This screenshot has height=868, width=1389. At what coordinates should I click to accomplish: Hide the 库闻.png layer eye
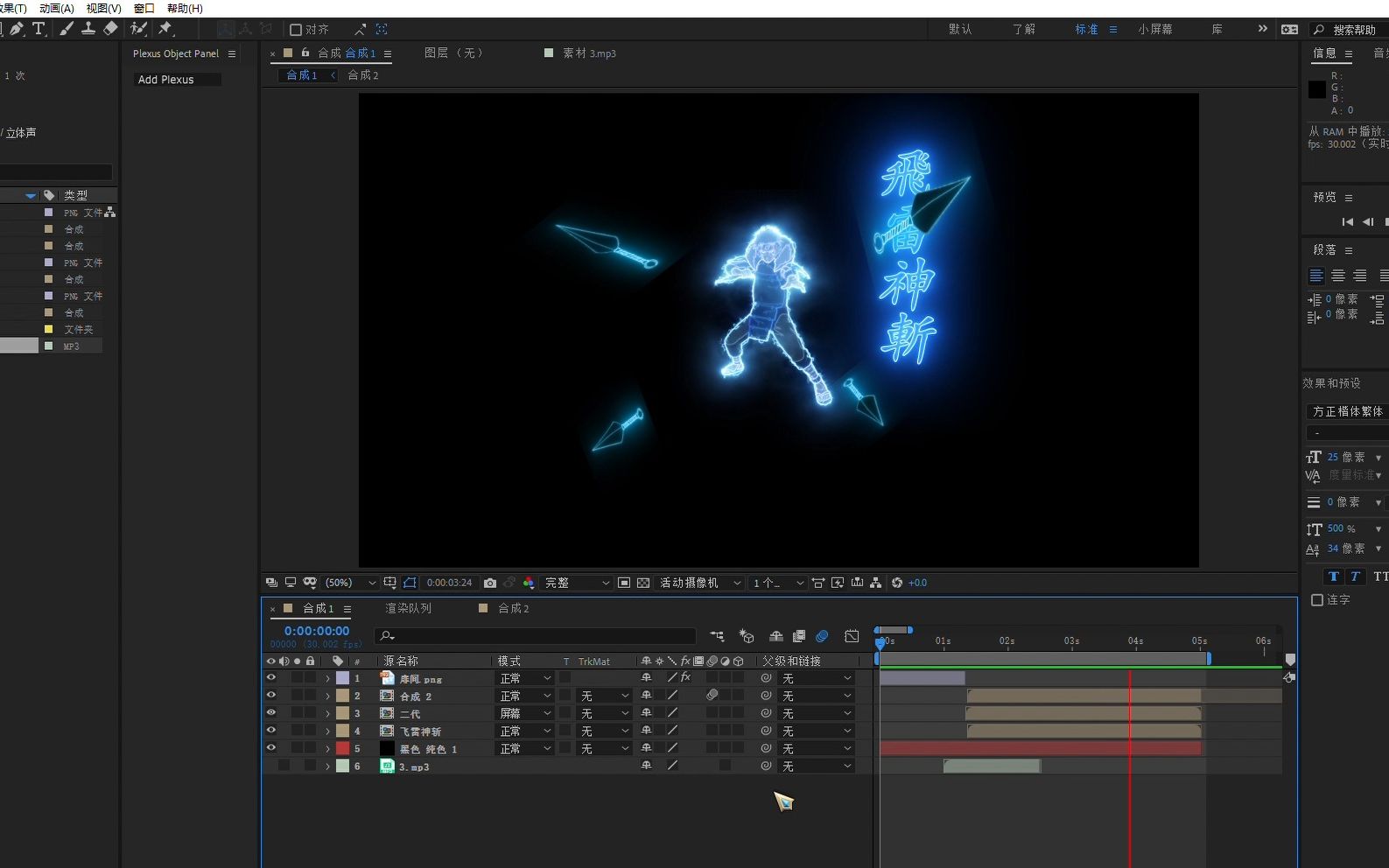click(270, 678)
